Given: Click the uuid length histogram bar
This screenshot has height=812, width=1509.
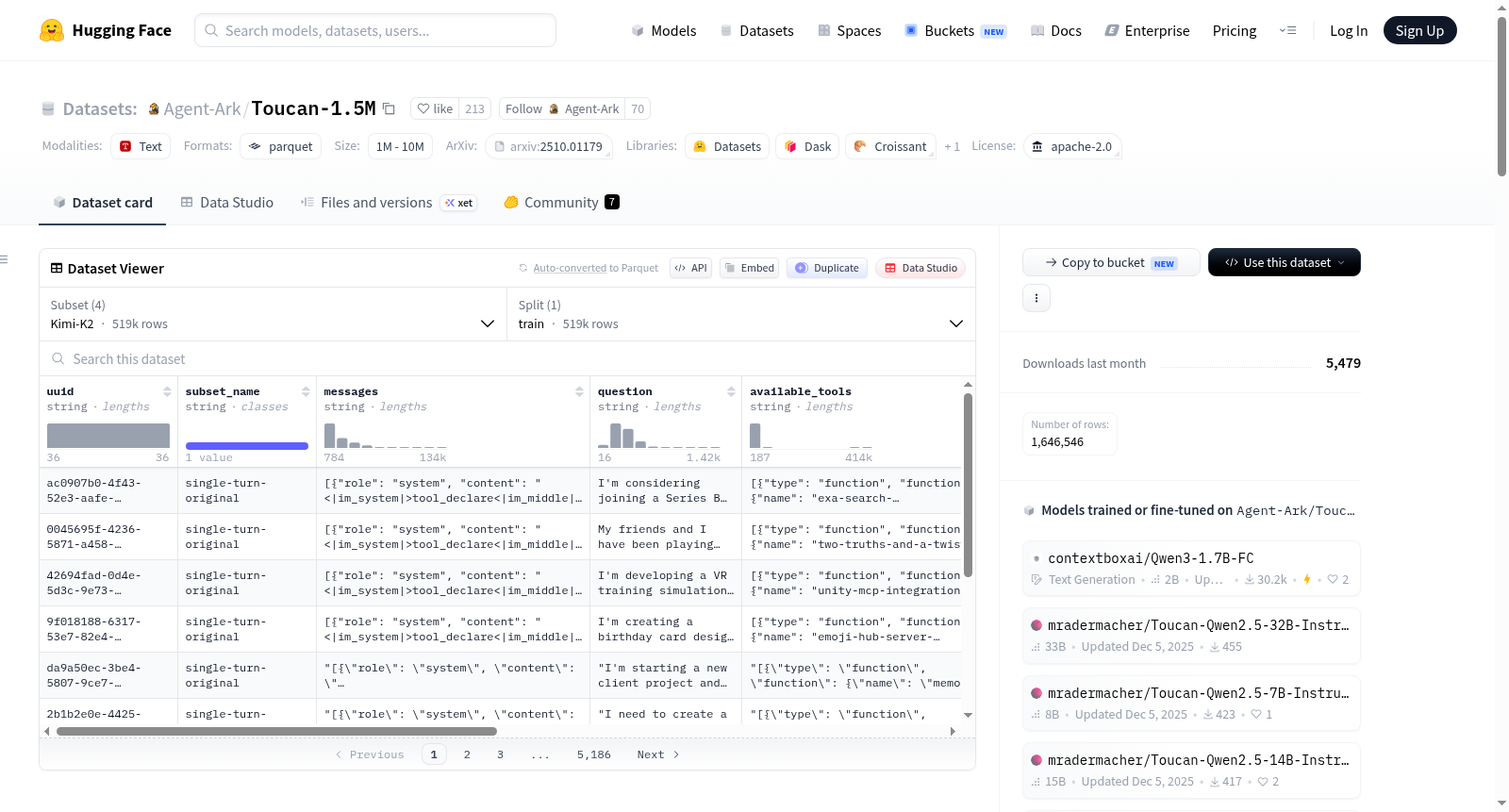Looking at the screenshot, I should tap(108, 436).
